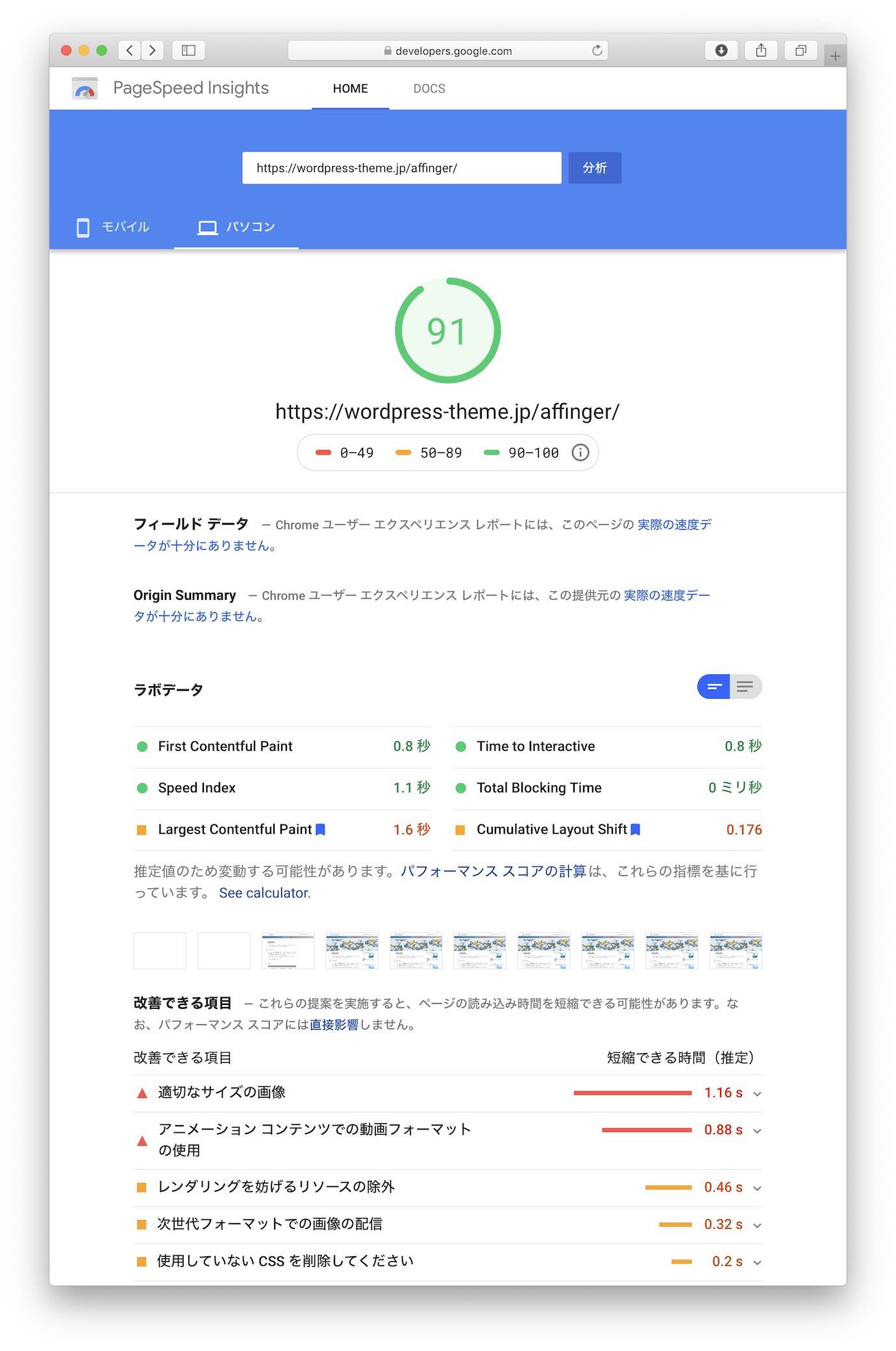The width and height of the screenshot is (896, 1351).
Task: Click orange square icon for 次世代フォーマット row
Action: (142, 1224)
